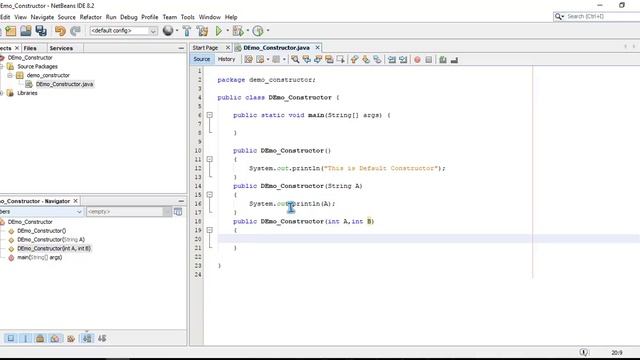Collapse fold of DEmo_Constructor(int A,int B) body
The width and height of the screenshot is (640, 360).
(x=209, y=230)
